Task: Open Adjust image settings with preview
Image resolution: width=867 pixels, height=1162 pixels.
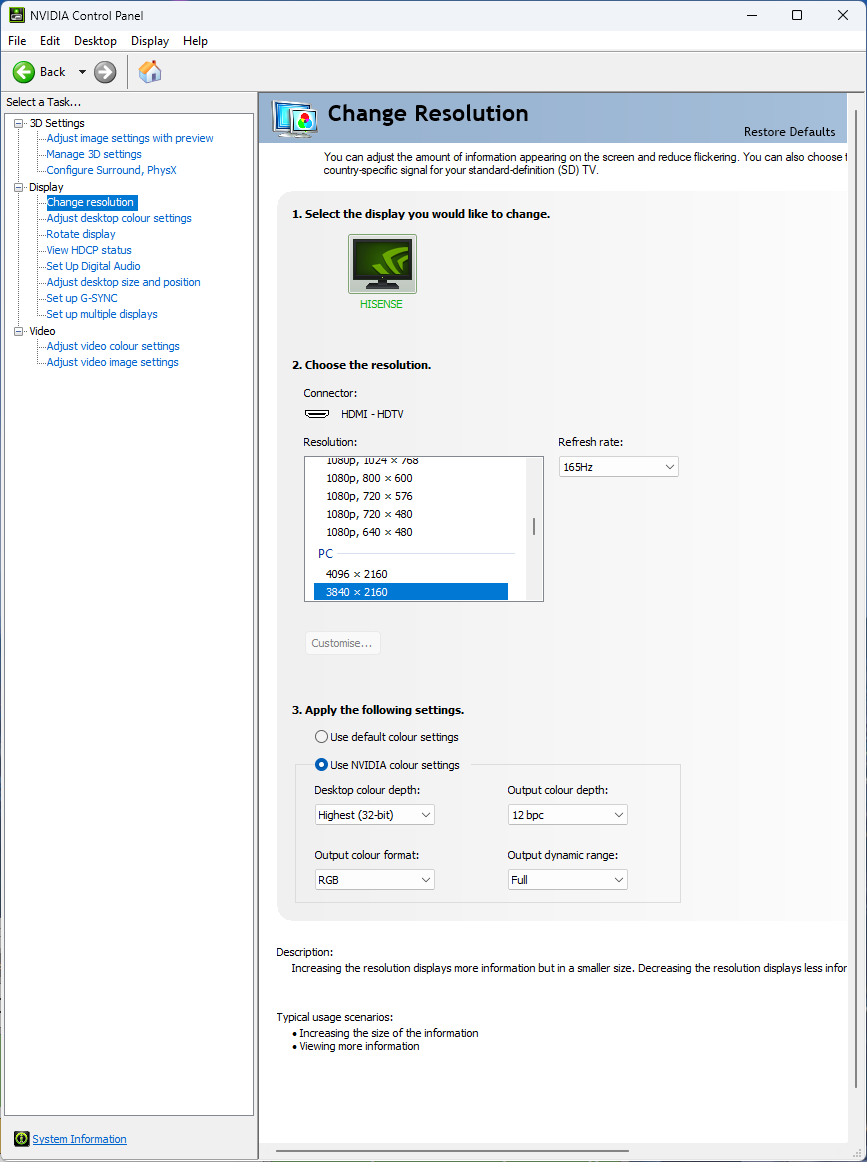Action: (x=130, y=139)
